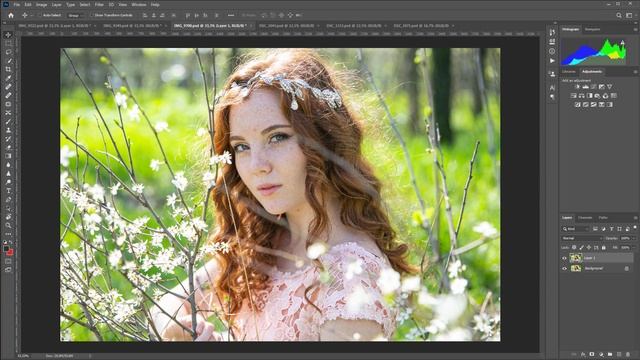
Task: Open the Adjustments panel options menu
Action: tap(635, 71)
